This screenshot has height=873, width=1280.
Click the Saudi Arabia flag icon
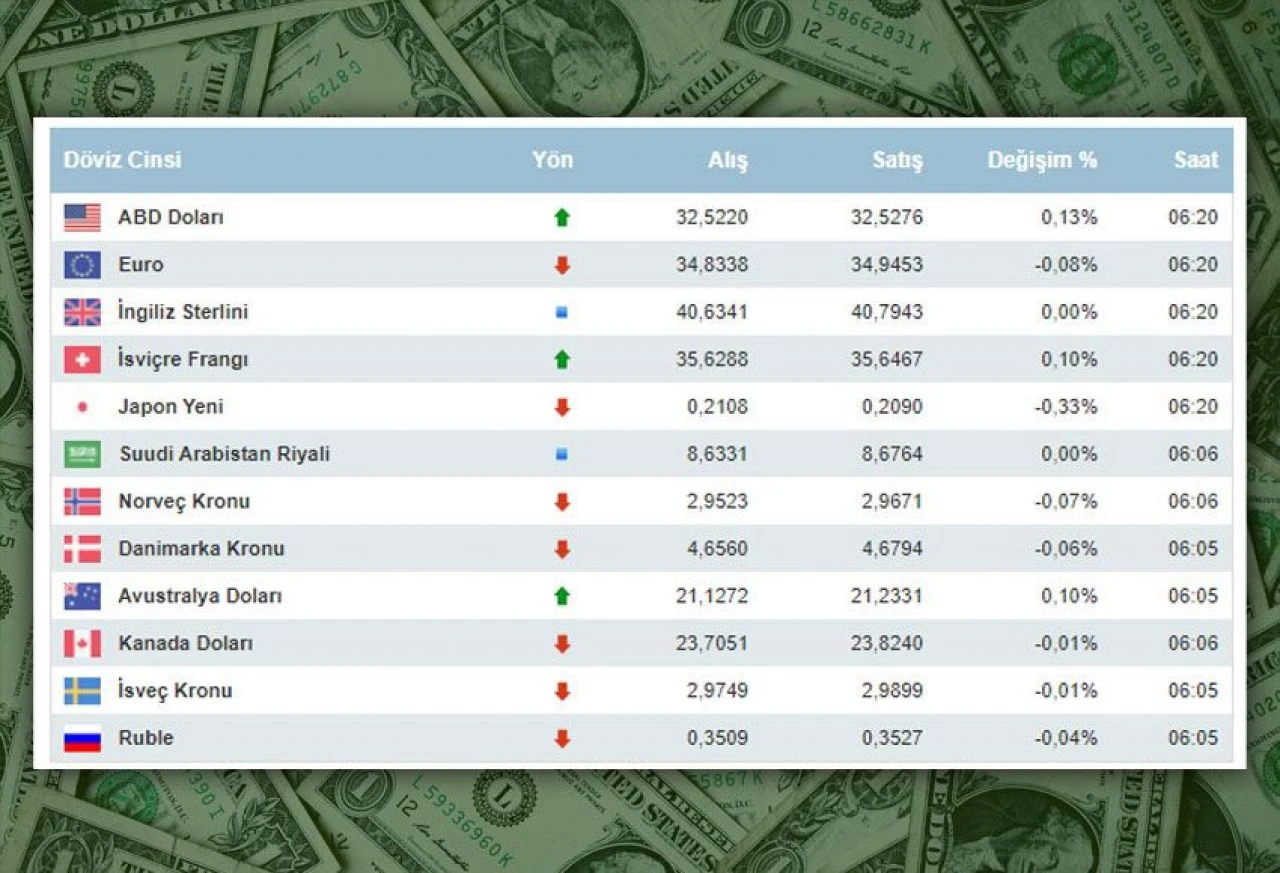point(82,455)
